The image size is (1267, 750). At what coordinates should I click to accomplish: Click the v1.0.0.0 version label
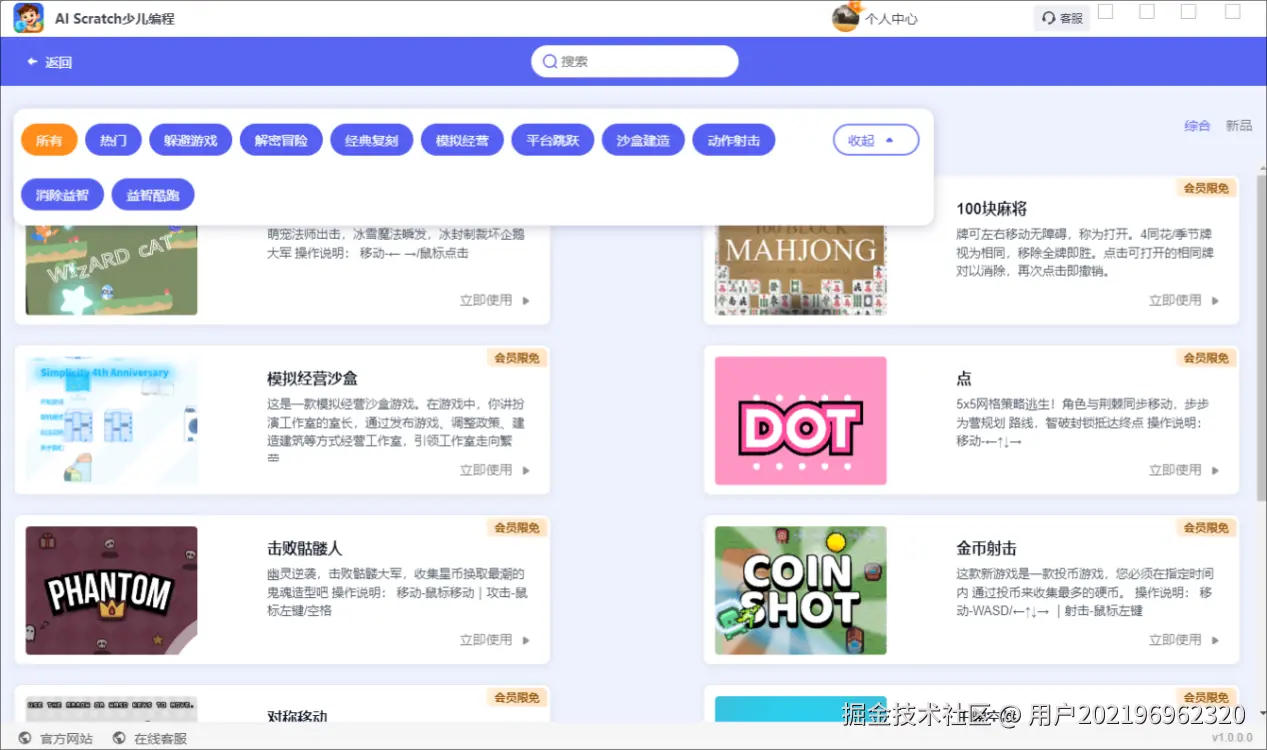[x=1232, y=738]
